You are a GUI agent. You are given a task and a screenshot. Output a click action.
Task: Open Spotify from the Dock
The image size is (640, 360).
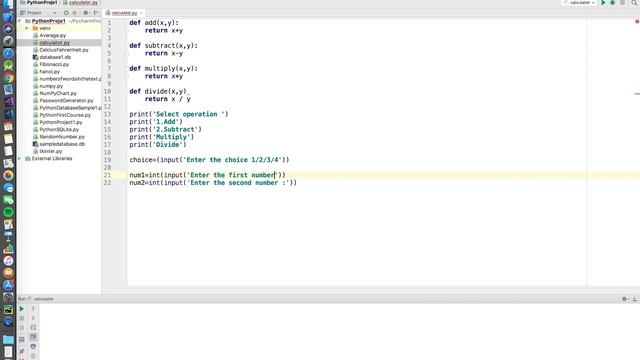tap(8, 212)
